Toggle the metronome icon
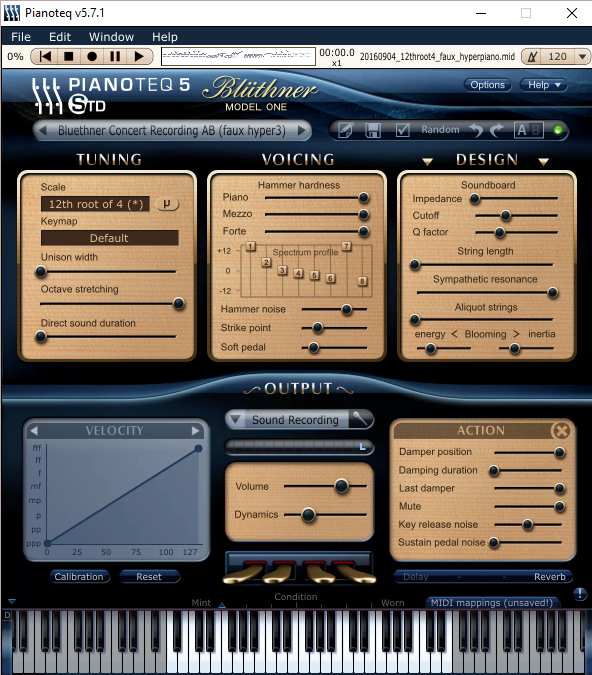Screen dimensions: 592x675 click(x=532, y=56)
